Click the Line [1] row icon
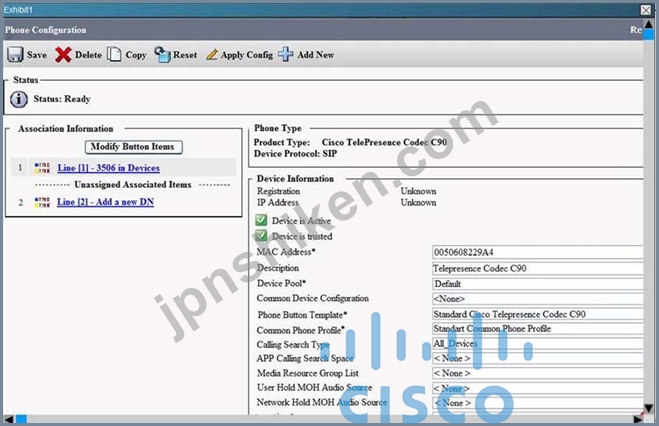This screenshot has width=659, height=426. 42,168
